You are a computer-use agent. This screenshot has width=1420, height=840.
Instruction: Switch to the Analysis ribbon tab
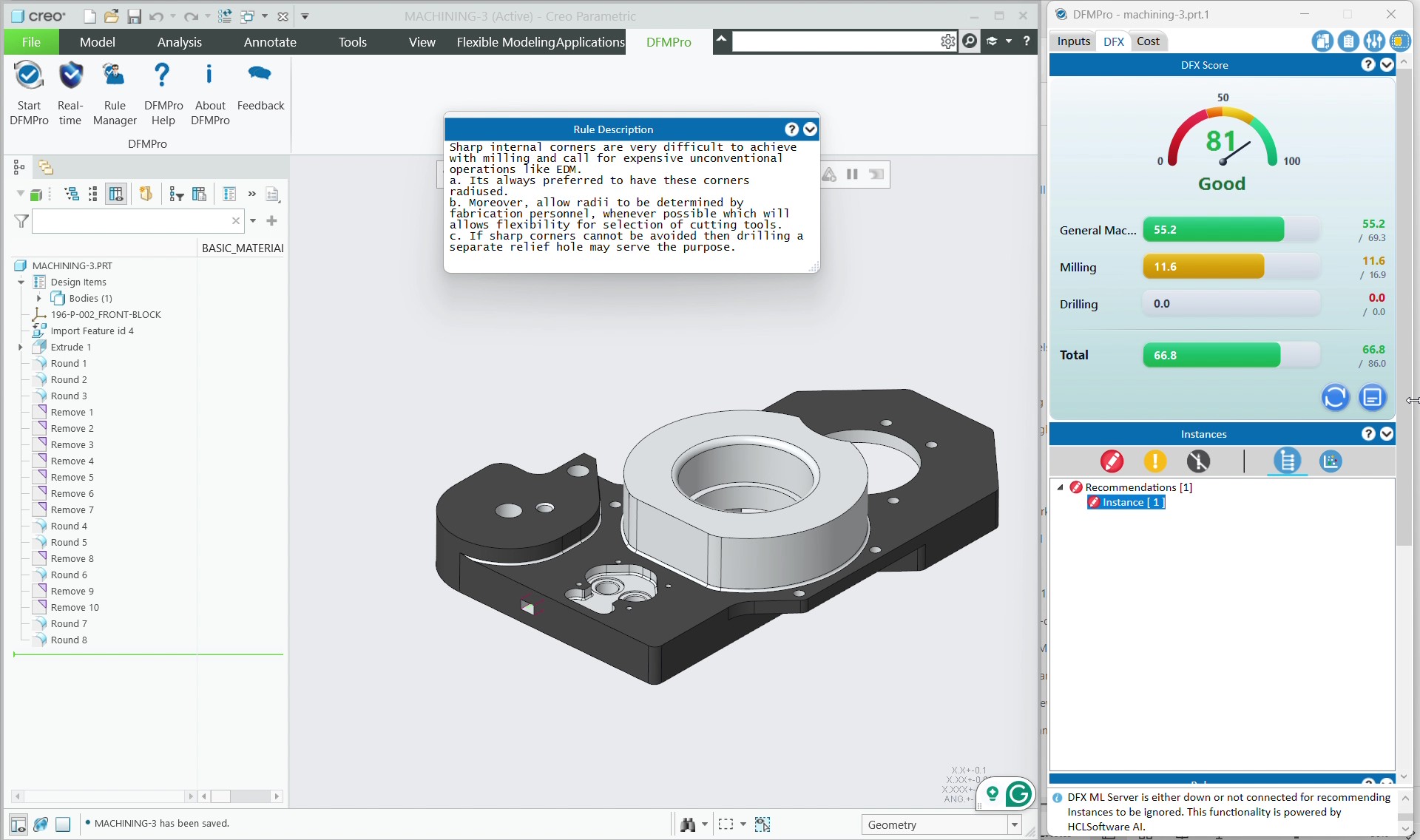tap(179, 42)
